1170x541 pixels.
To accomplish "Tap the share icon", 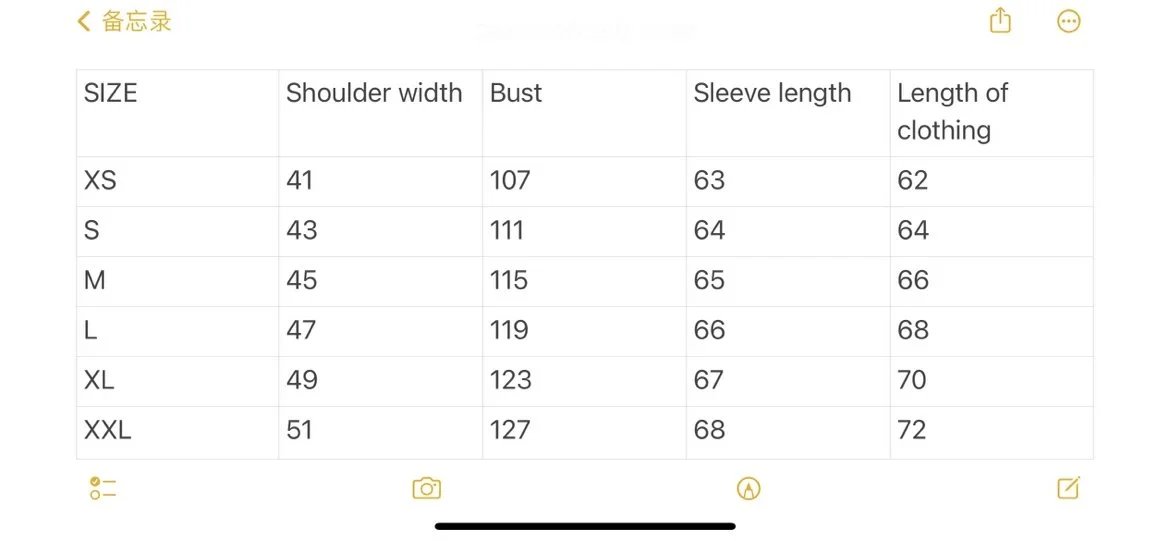I will click(x=1000, y=21).
